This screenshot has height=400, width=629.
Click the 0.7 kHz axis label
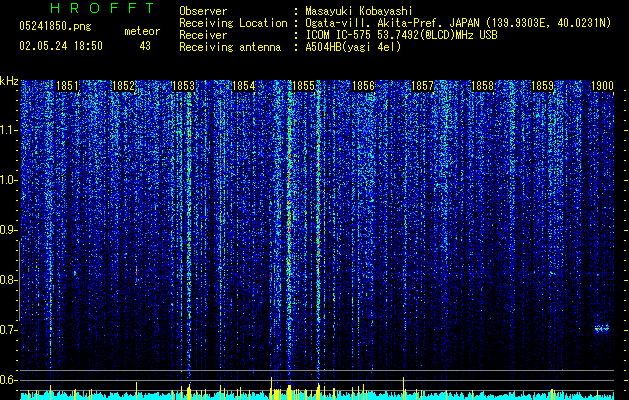click(x=9, y=330)
